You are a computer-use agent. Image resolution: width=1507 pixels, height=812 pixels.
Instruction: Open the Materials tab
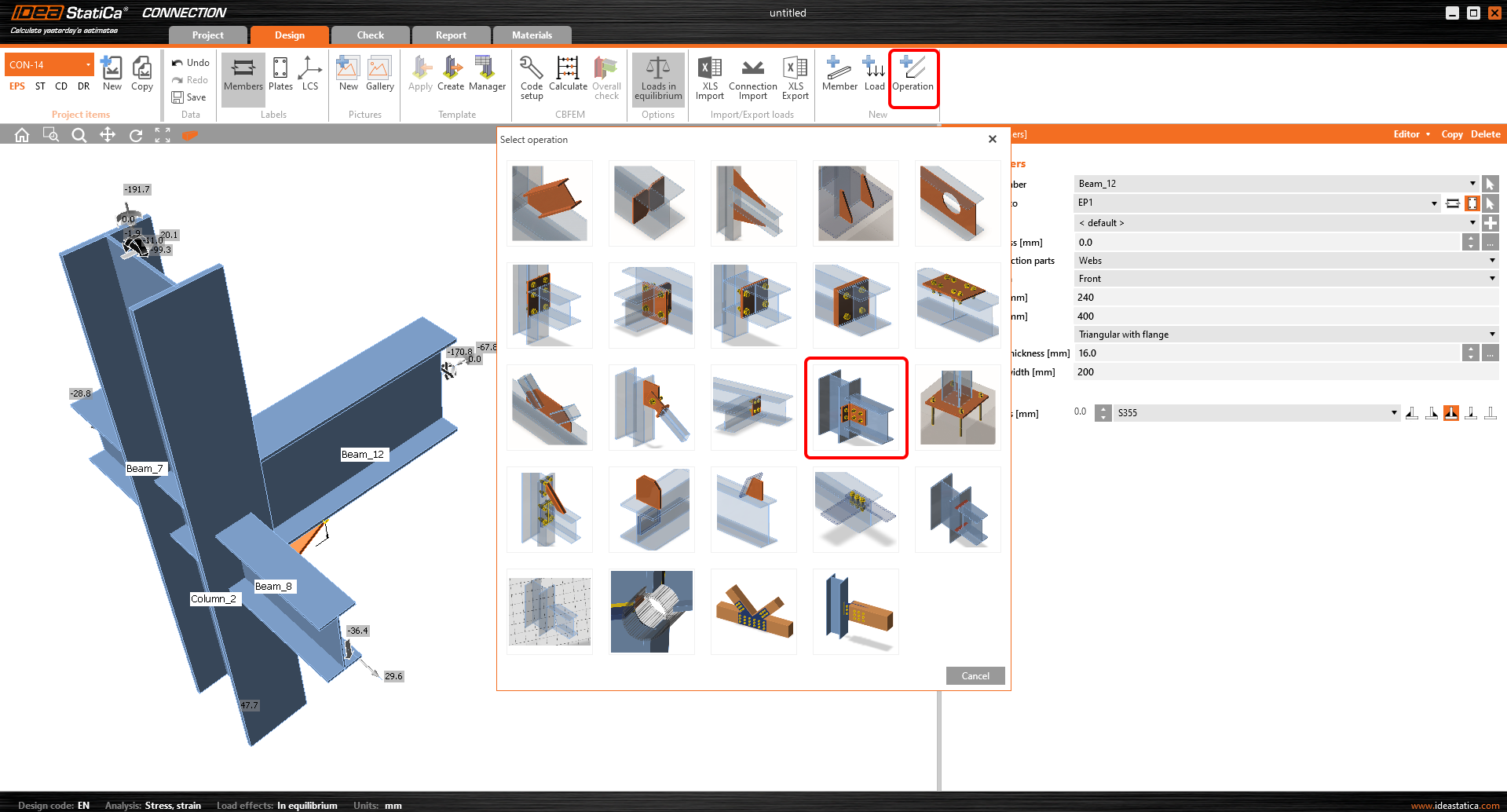click(532, 35)
